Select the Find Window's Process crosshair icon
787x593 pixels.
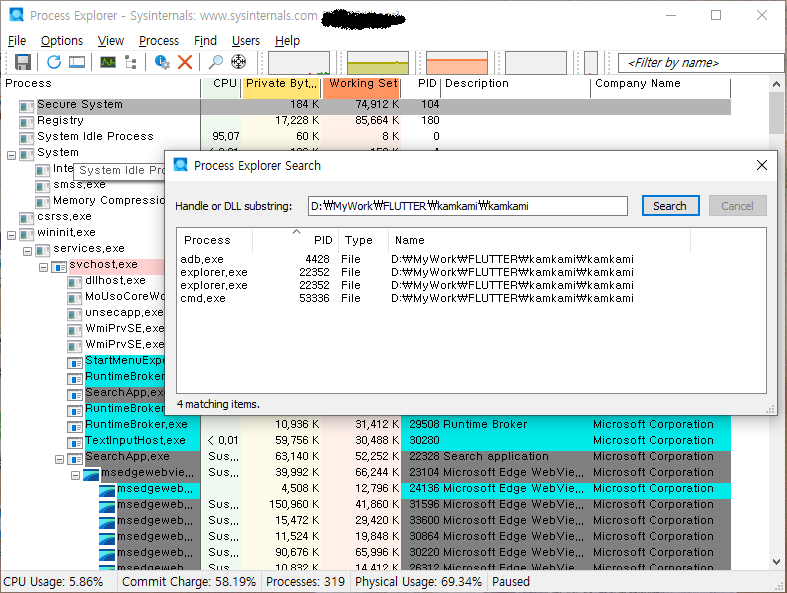(x=238, y=62)
